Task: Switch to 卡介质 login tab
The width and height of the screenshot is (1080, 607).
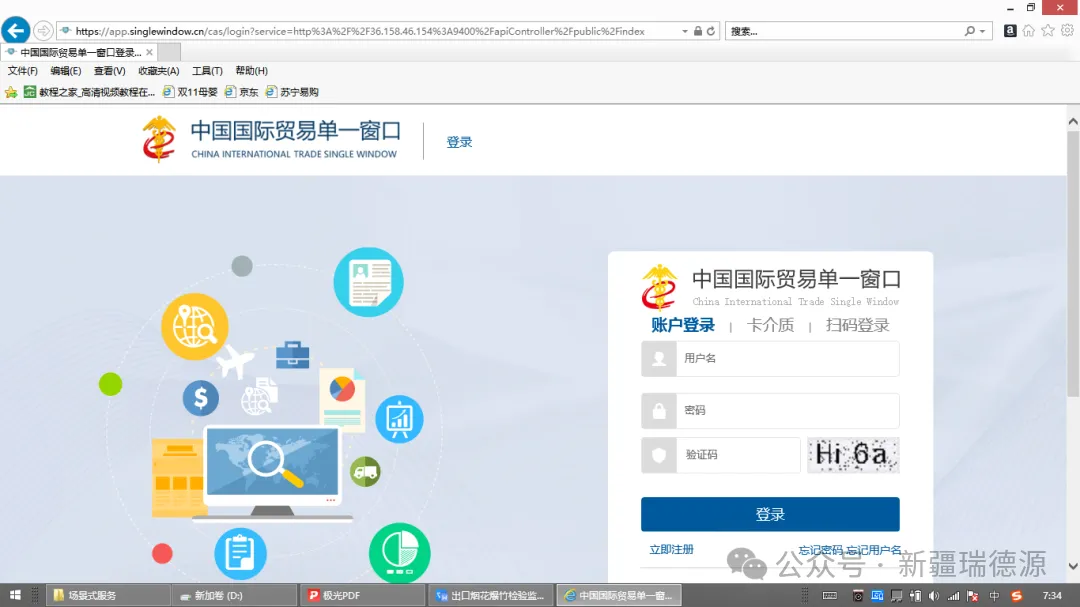Action: tap(770, 325)
